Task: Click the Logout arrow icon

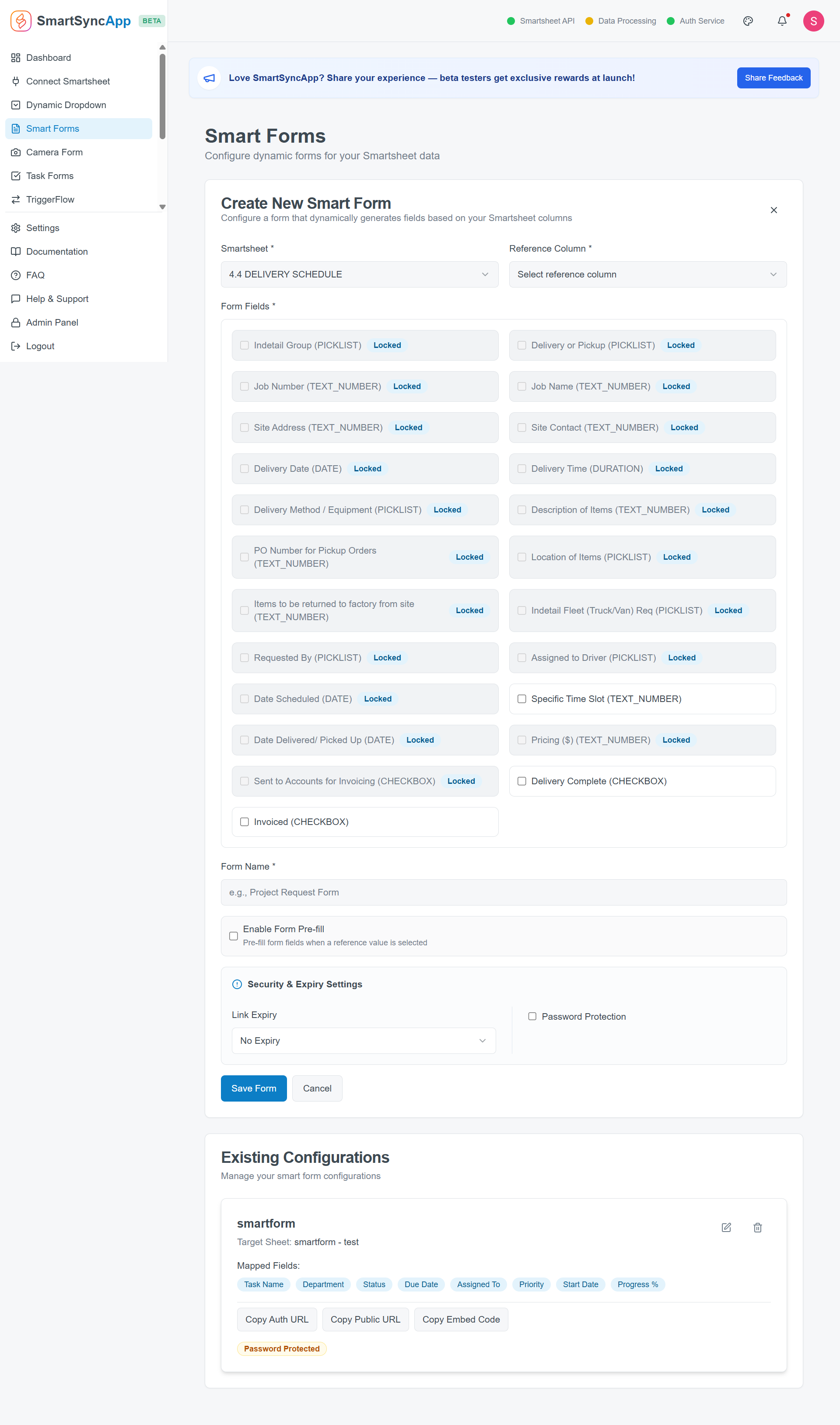Action: pyautogui.click(x=16, y=346)
